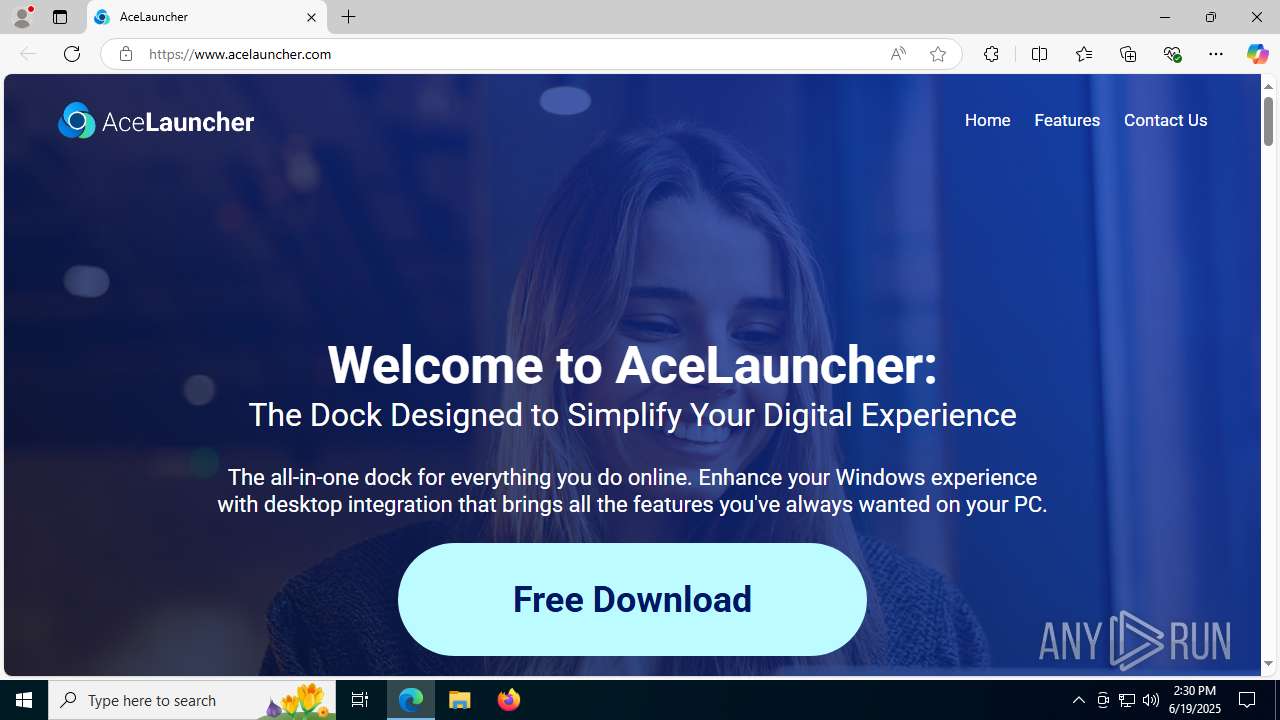This screenshot has height=720, width=1280.
Task: Open the Collections panel
Action: (x=1128, y=54)
